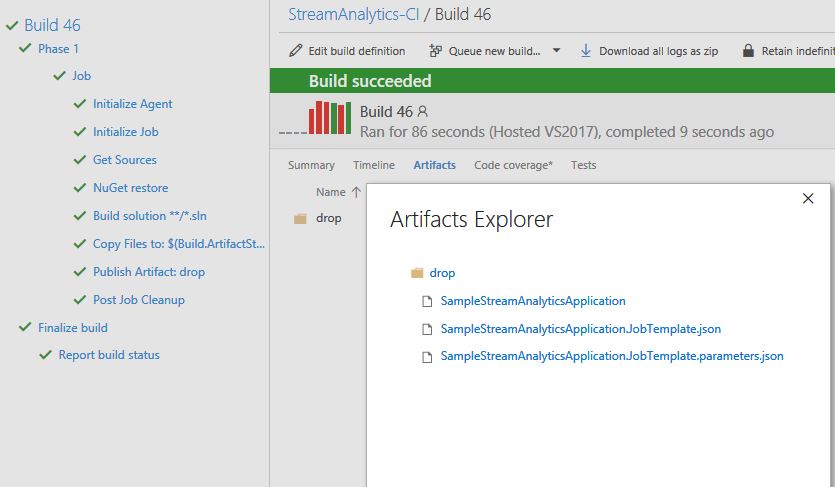The width and height of the screenshot is (835, 487).
Task: Click the checkmark icon beside NuGet restore
Action: [x=80, y=187]
